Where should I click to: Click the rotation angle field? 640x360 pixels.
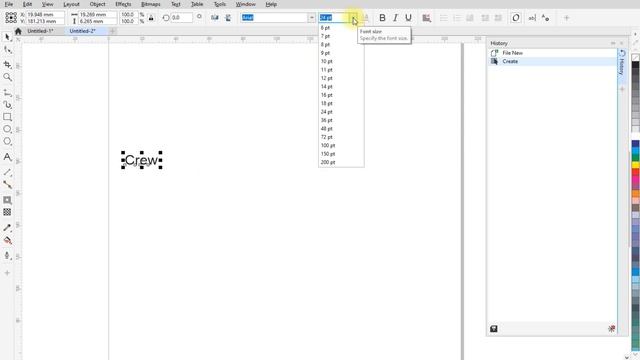coord(181,18)
